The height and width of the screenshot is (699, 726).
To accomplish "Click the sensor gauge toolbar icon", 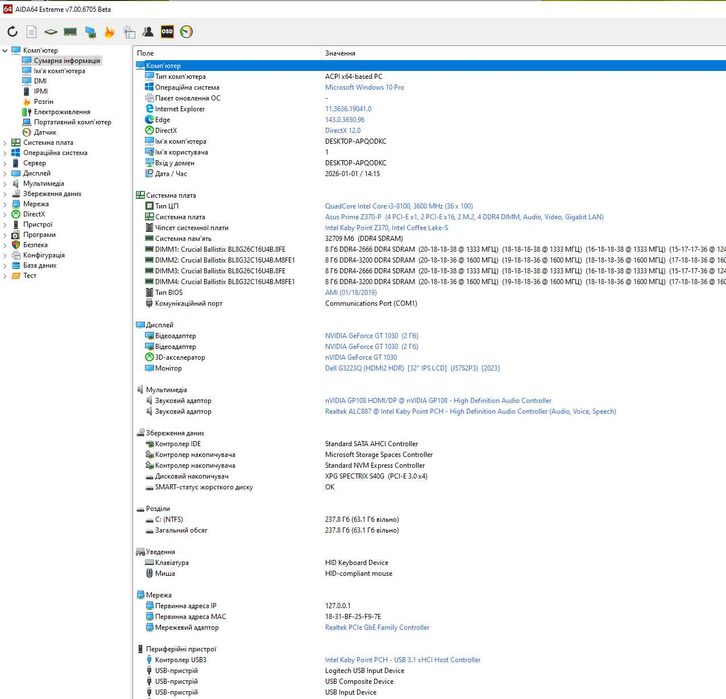I will [187, 31].
